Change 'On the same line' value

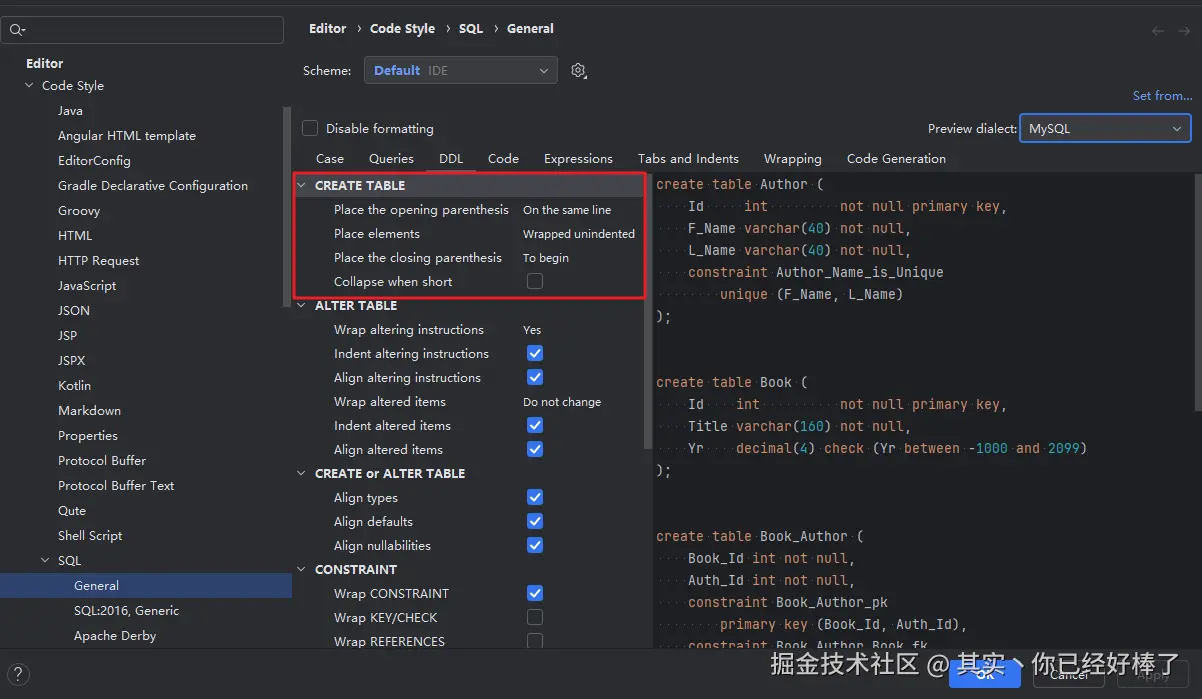(x=567, y=210)
